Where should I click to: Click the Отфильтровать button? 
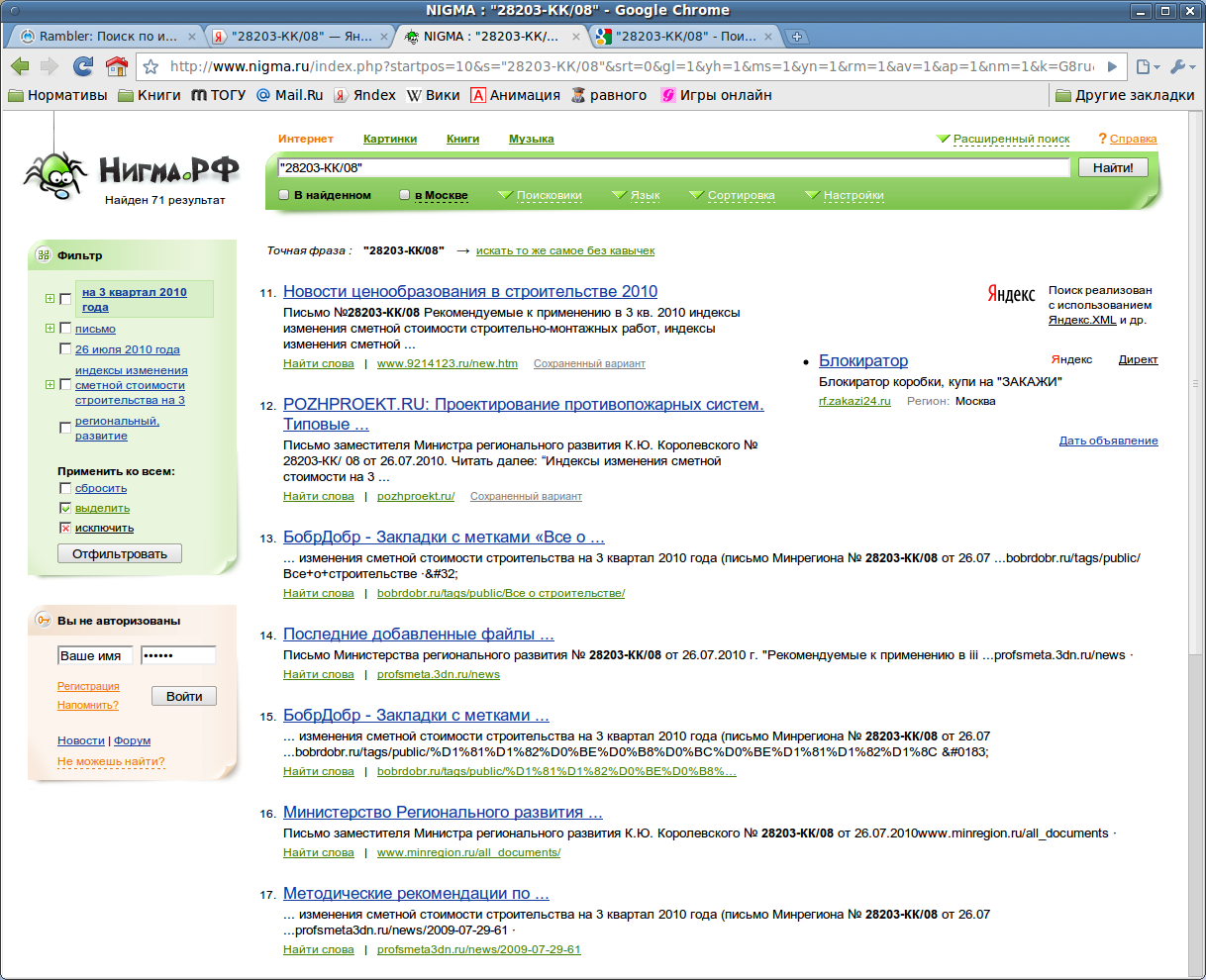pos(120,554)
